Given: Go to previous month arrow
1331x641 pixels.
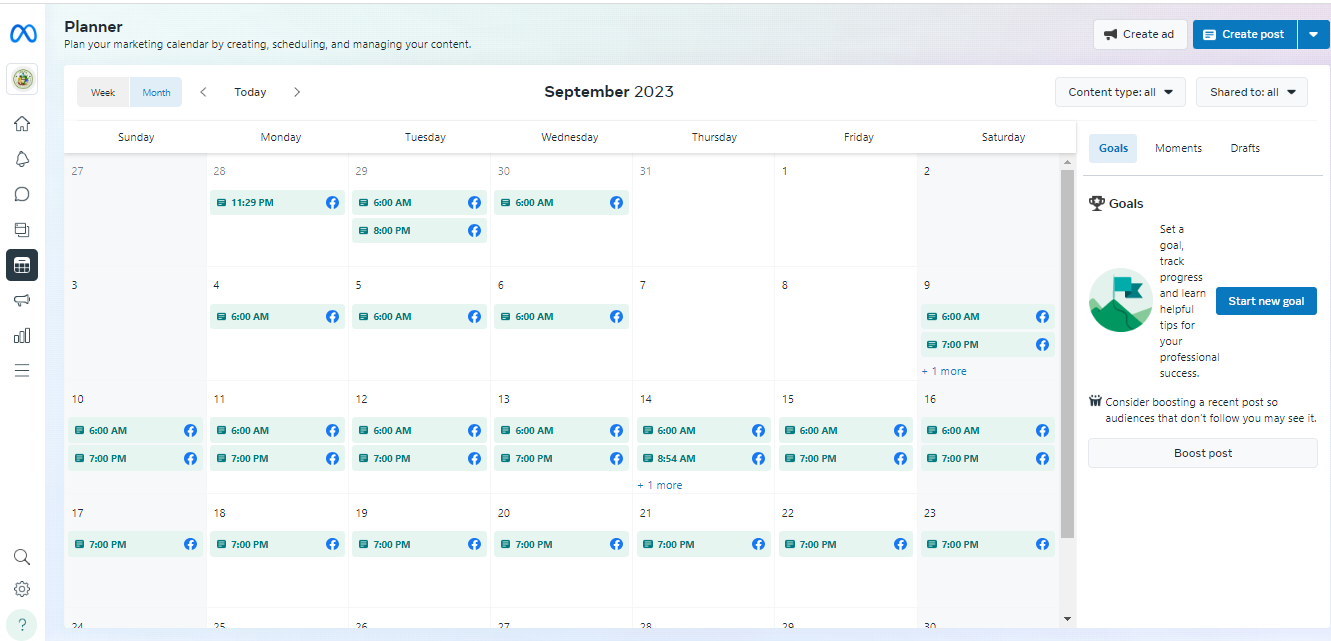Looking at the screenshot, I should 204,92.
